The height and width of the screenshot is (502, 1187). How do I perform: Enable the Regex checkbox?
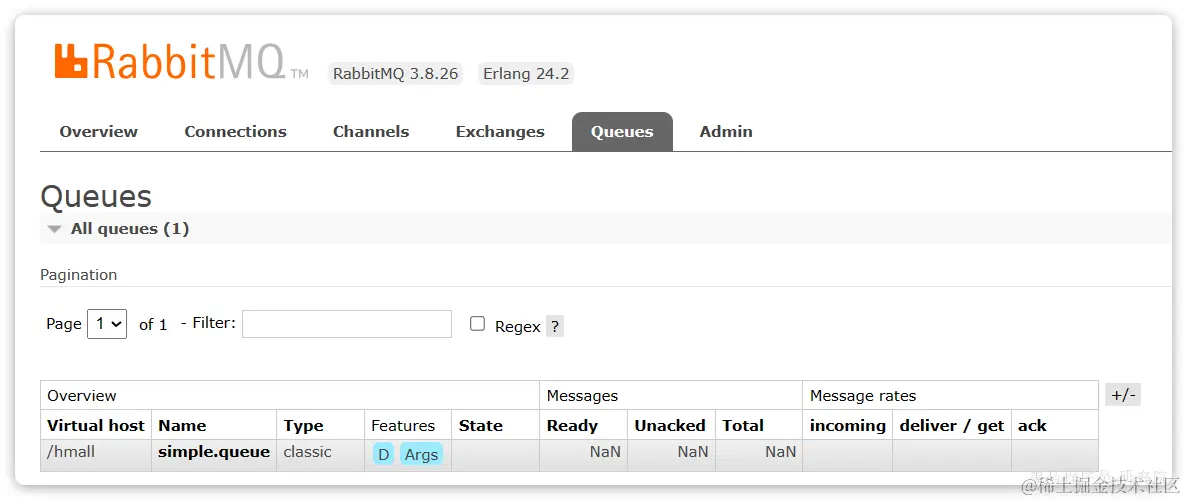tap(477, 324)
